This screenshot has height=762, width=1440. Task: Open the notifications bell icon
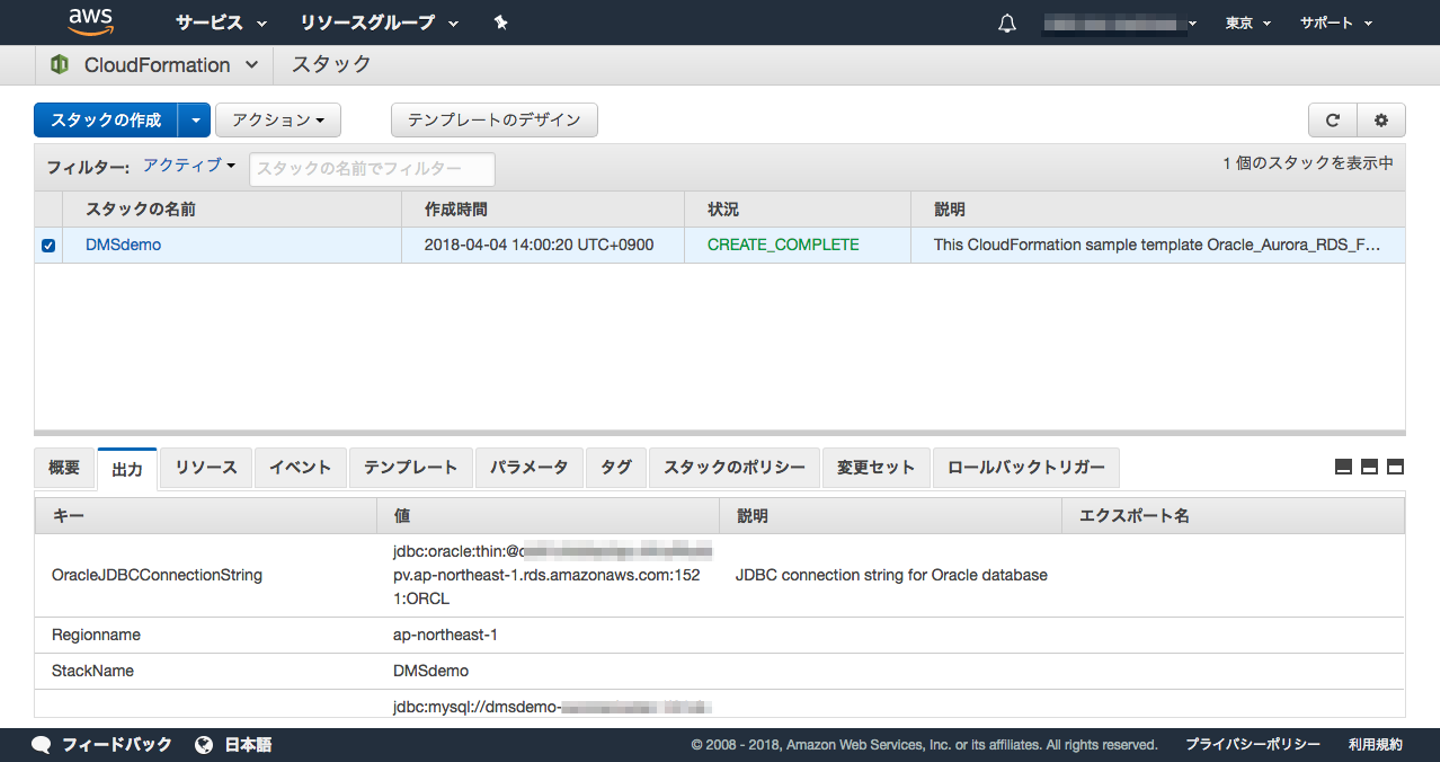[x=1007, y=24]
